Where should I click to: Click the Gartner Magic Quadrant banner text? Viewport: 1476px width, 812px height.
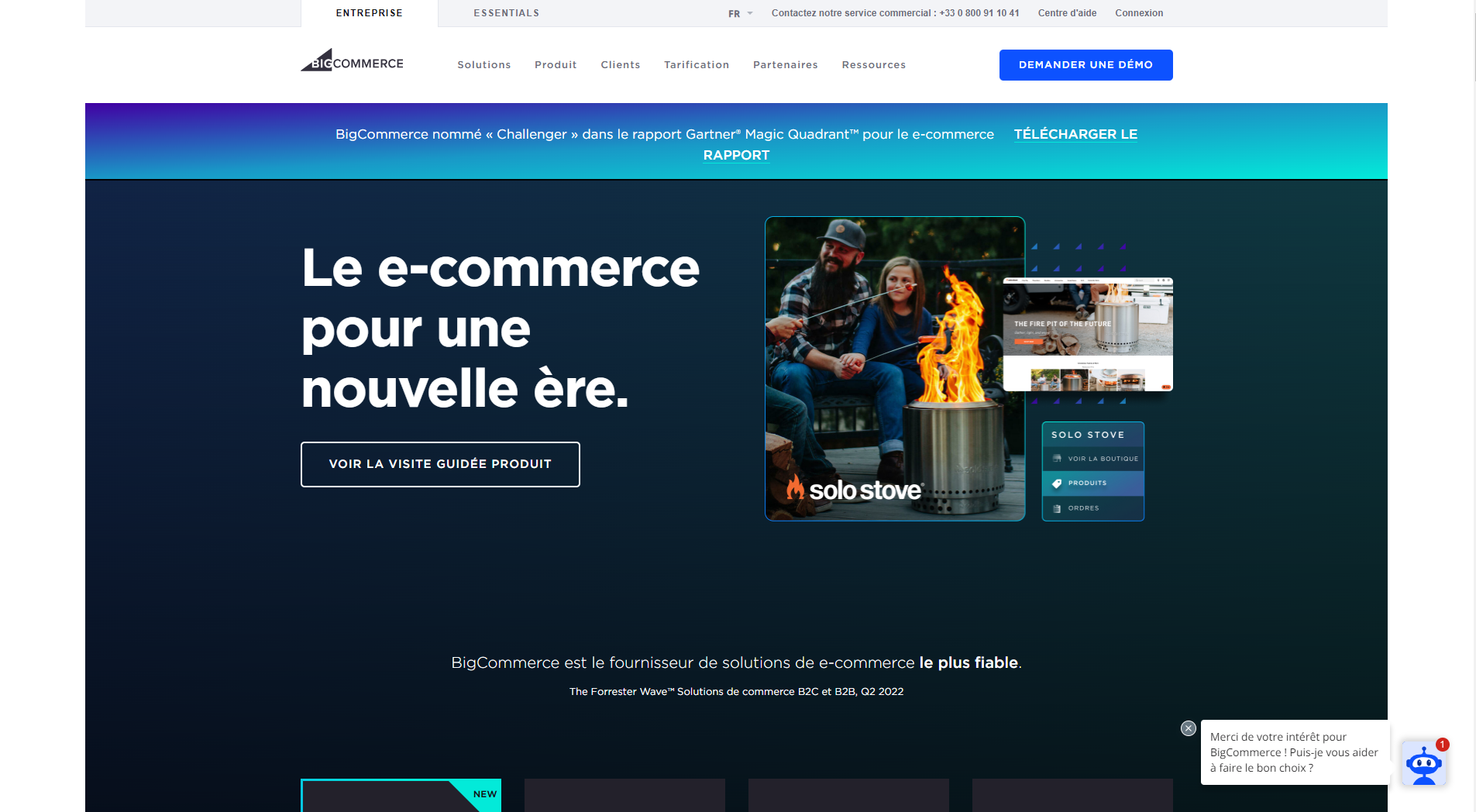(665, 134)
